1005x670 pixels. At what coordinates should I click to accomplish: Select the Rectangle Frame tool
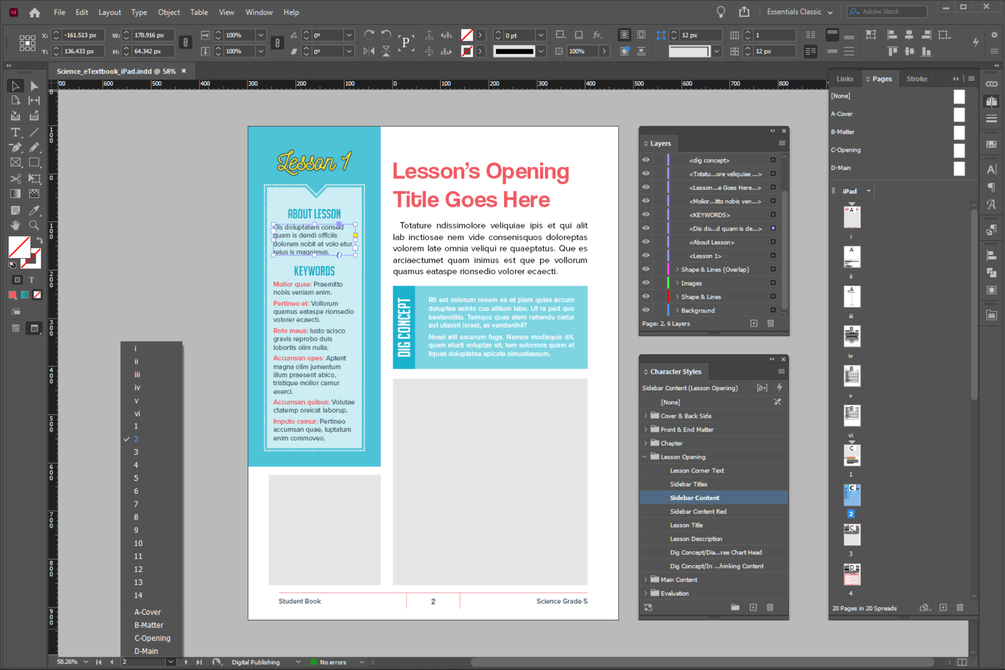15,163
